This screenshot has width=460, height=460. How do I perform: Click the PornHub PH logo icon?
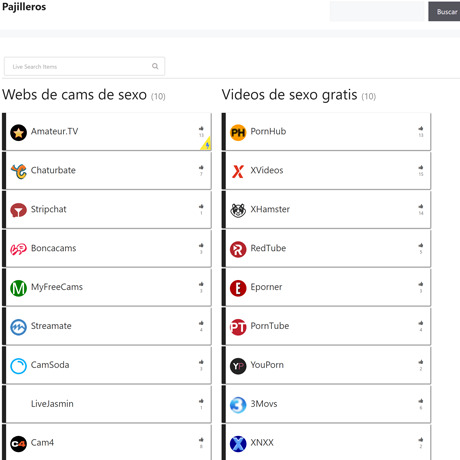pos(238,132)
